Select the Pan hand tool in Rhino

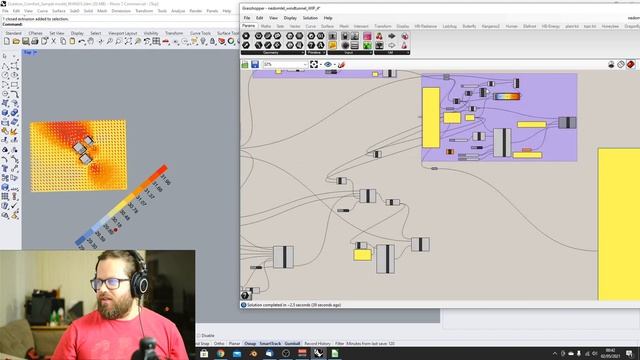click(91, 41)
